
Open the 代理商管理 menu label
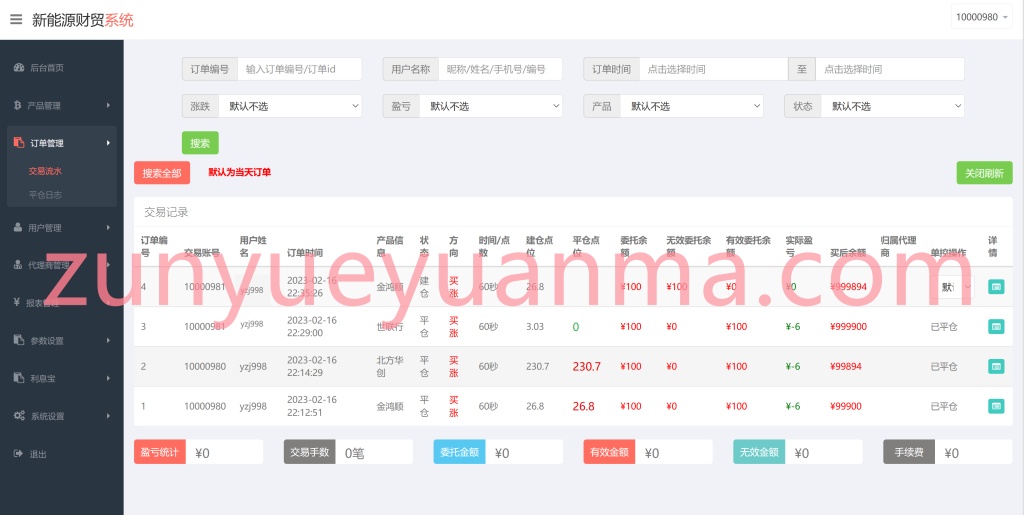pos(49,266)
